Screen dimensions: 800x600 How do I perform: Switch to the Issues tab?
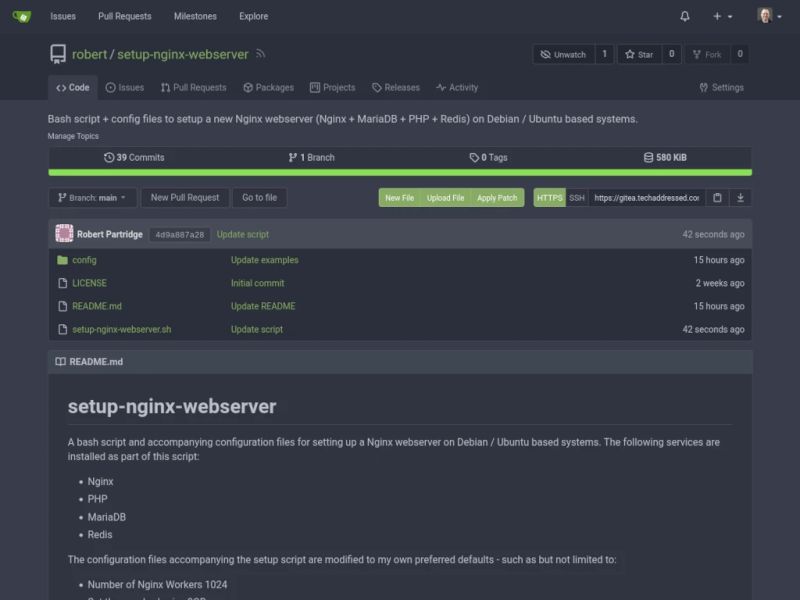tap(126, 87)
